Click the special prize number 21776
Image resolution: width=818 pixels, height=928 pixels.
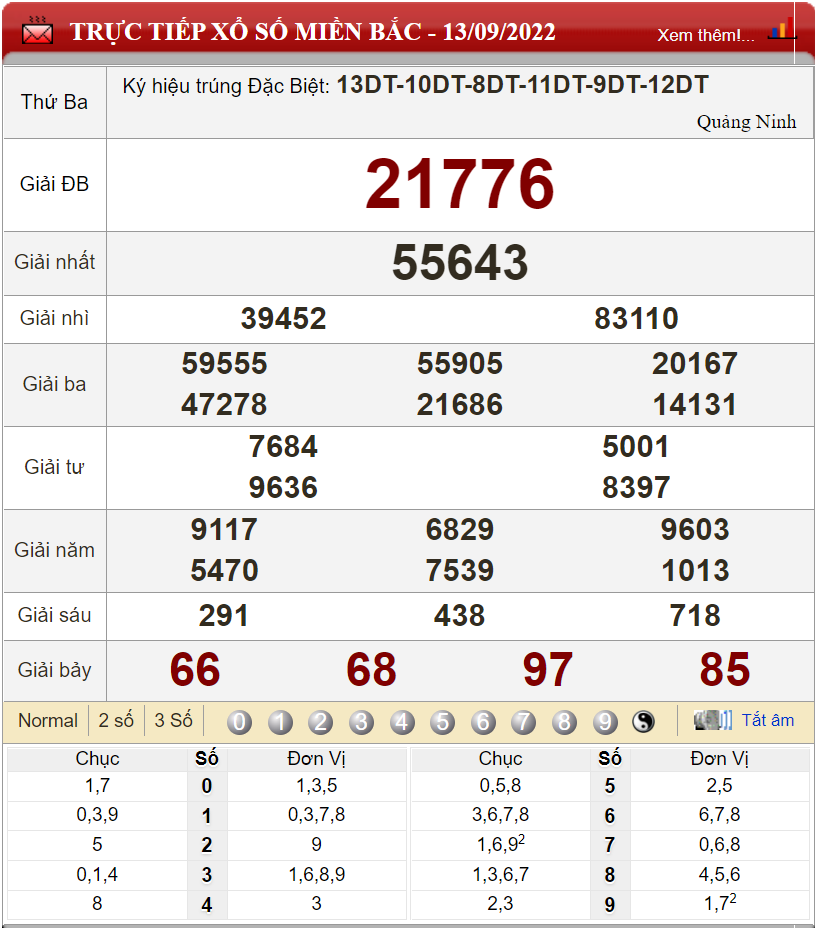click(x=459, y=185)
